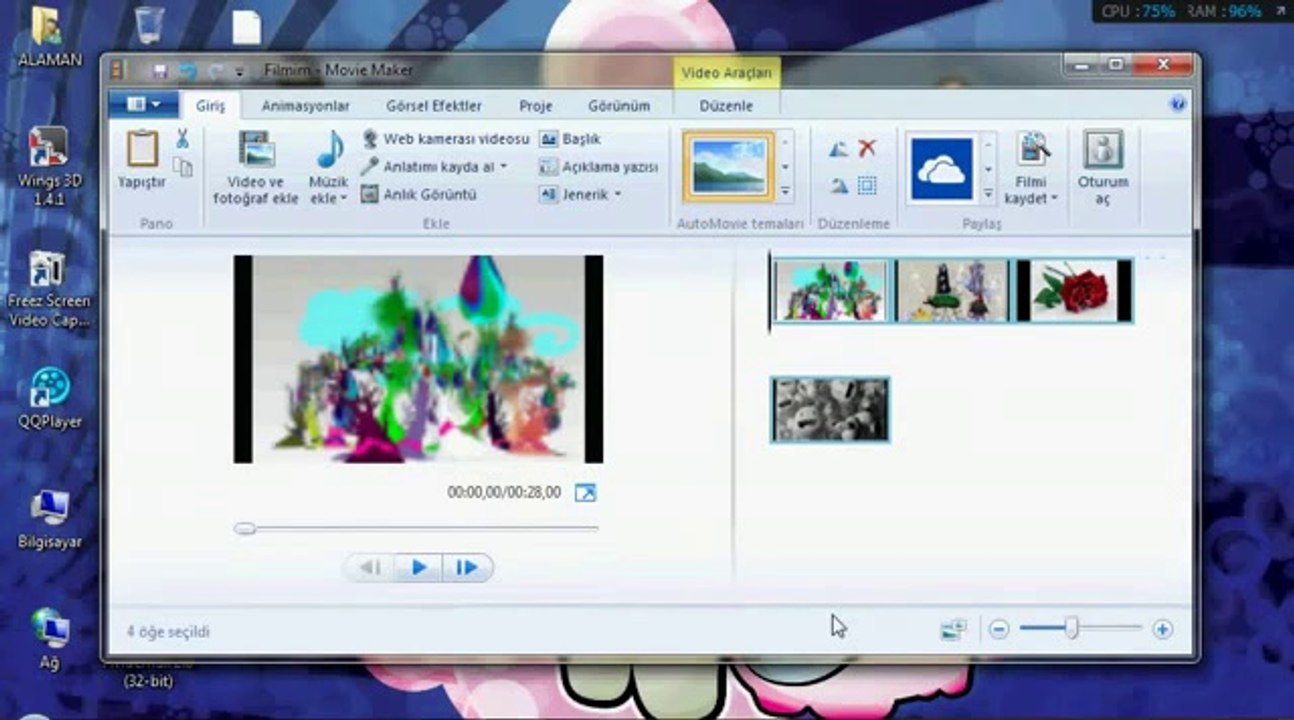Click the undo arrow in title bar
The image size is (1294, 720).
pyautogui.click(x=187, y=71)
